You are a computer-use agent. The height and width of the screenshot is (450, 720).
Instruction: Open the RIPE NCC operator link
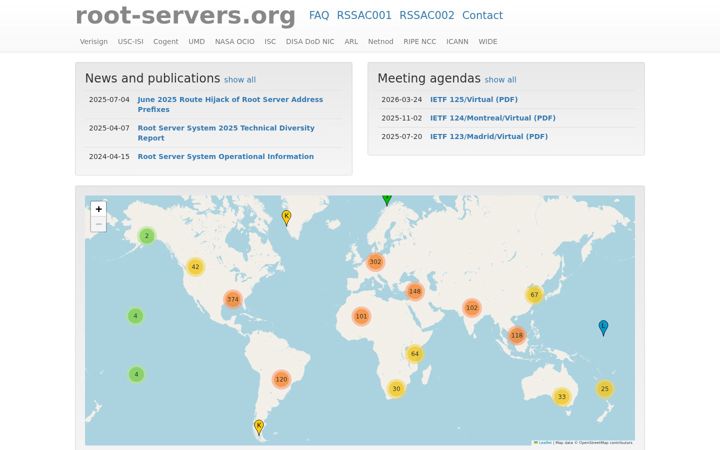[x=420, y=41]
